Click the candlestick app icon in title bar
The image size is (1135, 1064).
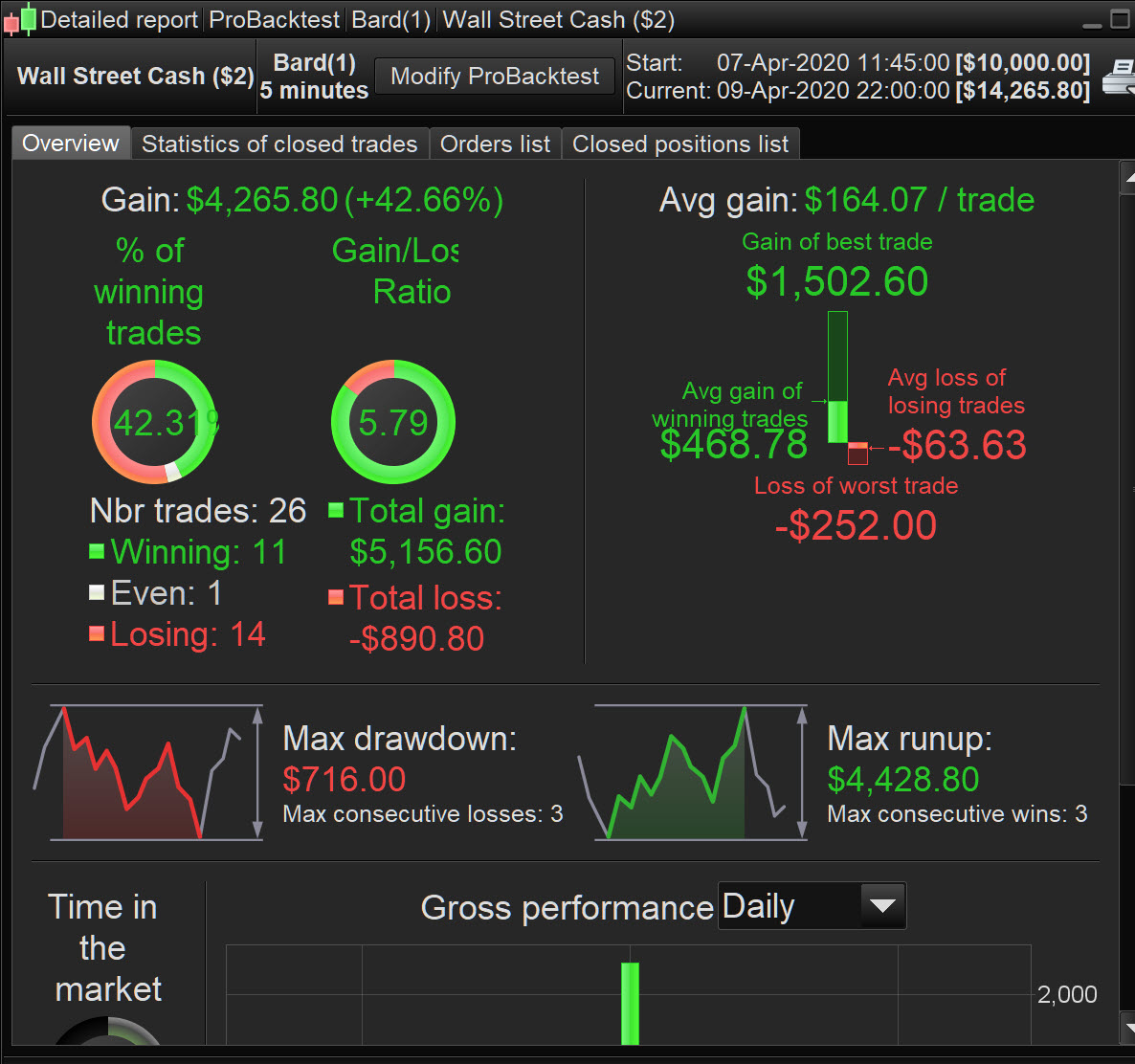point(19,19)
